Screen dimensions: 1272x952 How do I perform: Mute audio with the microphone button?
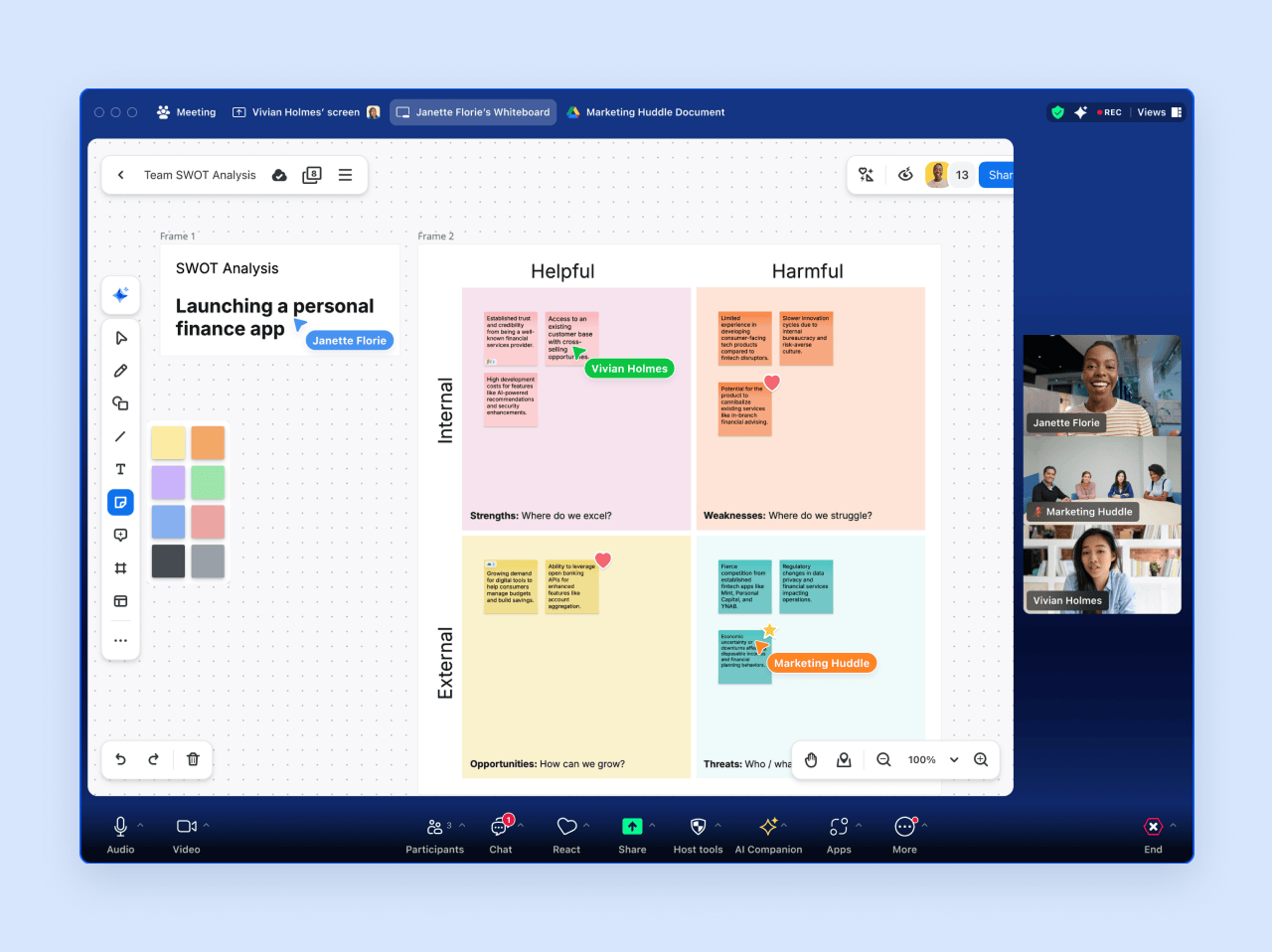pyautogui.click(x=120, y=827)
